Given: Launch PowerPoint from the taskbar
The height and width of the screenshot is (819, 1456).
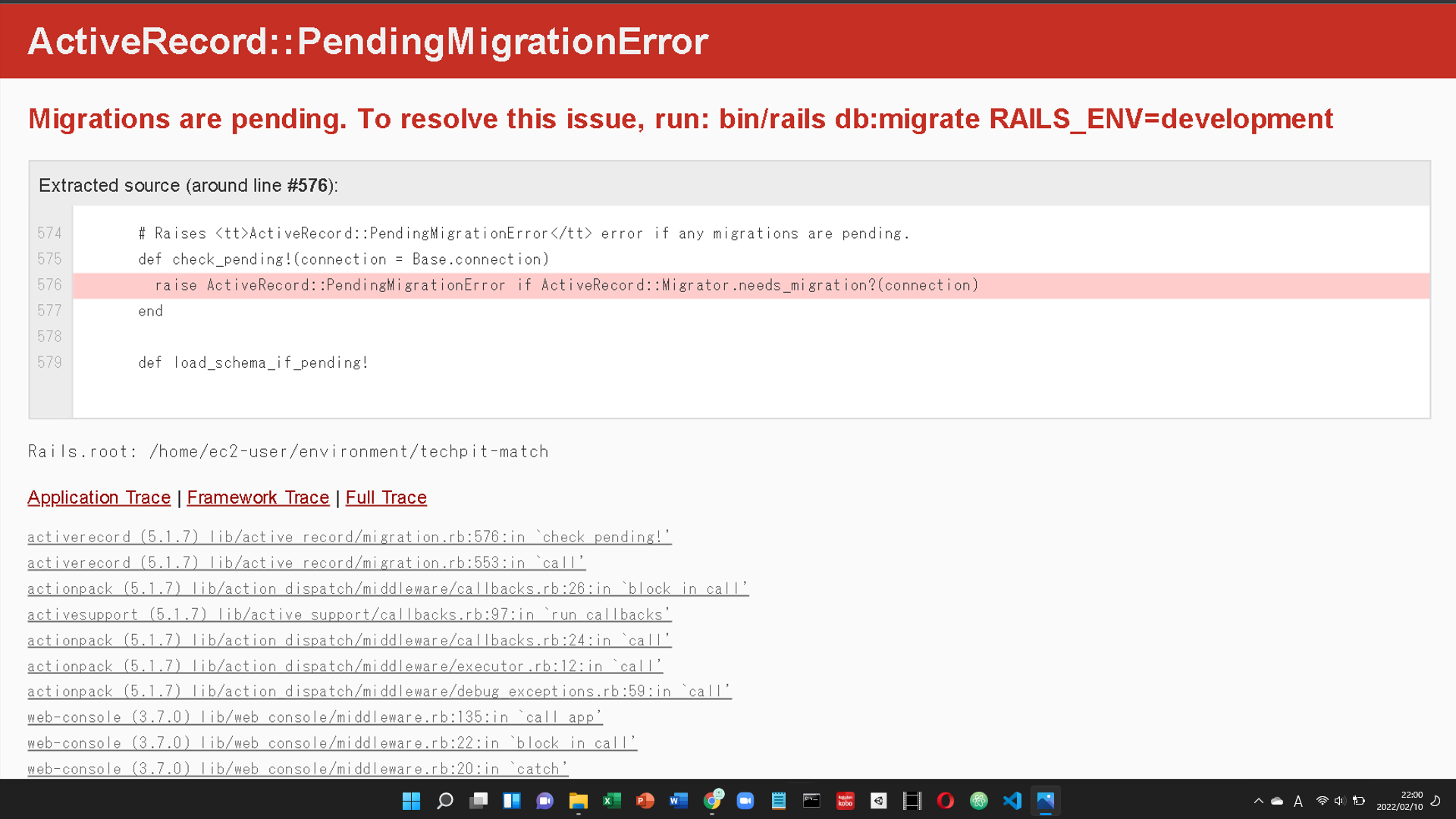Looking at the screenshot, I should coord(645,800).
